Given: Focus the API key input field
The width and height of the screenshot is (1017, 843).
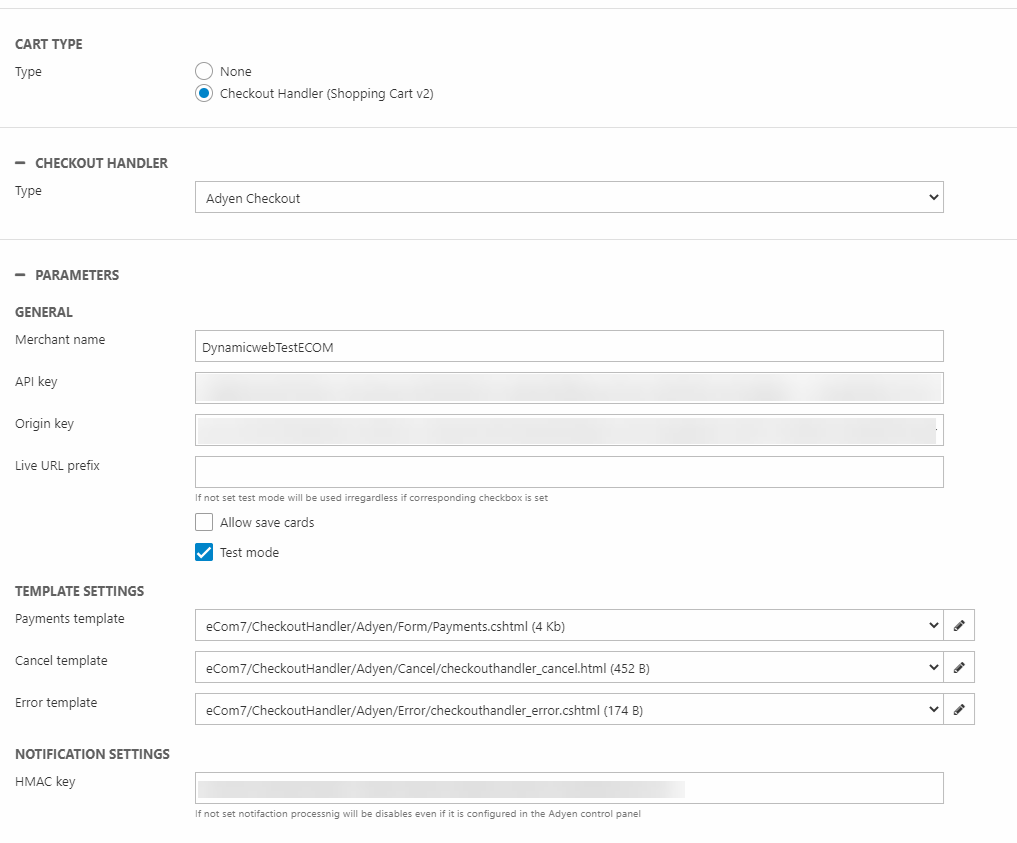Looking at the screenshot, I should pos(568,388).
